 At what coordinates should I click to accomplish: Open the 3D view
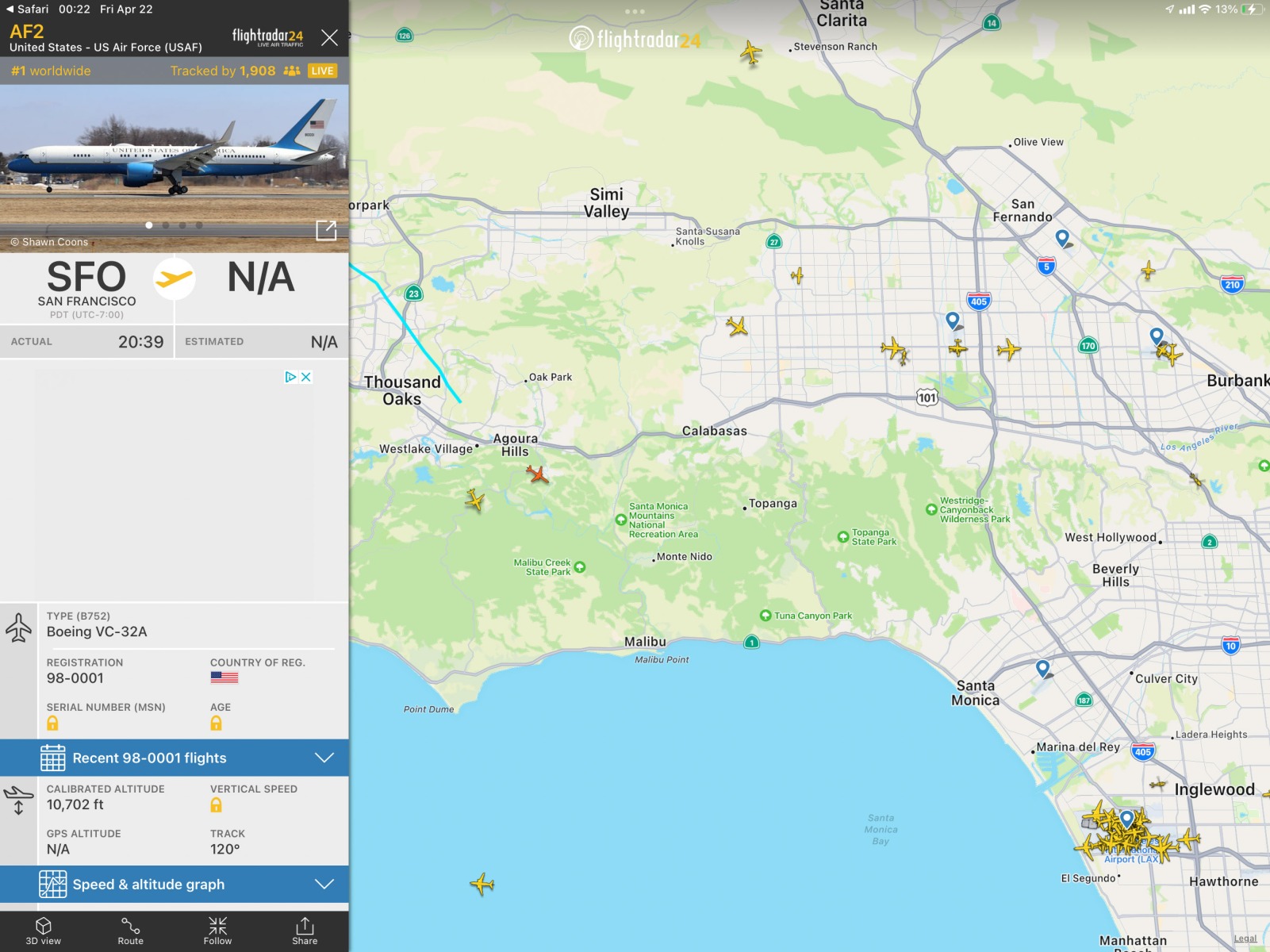click(x=44, y=931)
